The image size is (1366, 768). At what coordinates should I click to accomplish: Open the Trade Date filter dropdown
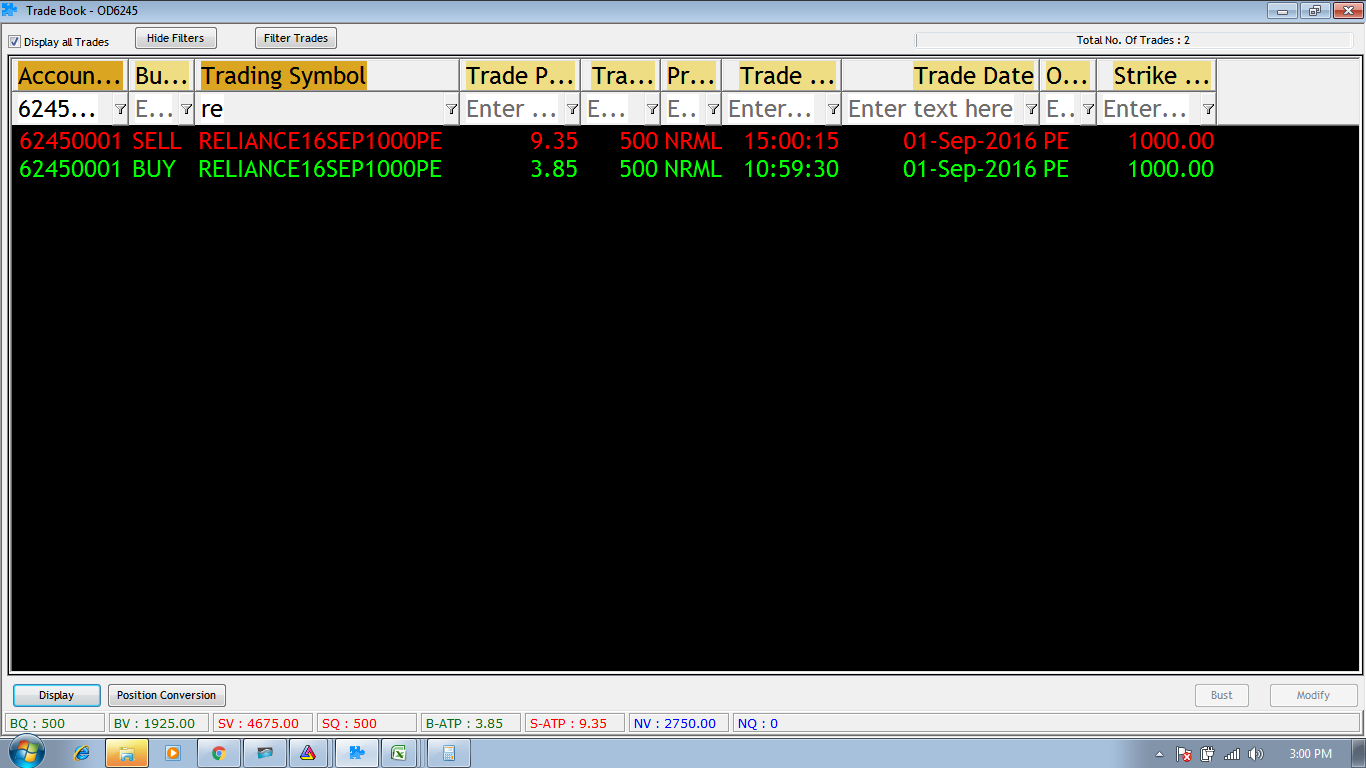click(1031, 109)
